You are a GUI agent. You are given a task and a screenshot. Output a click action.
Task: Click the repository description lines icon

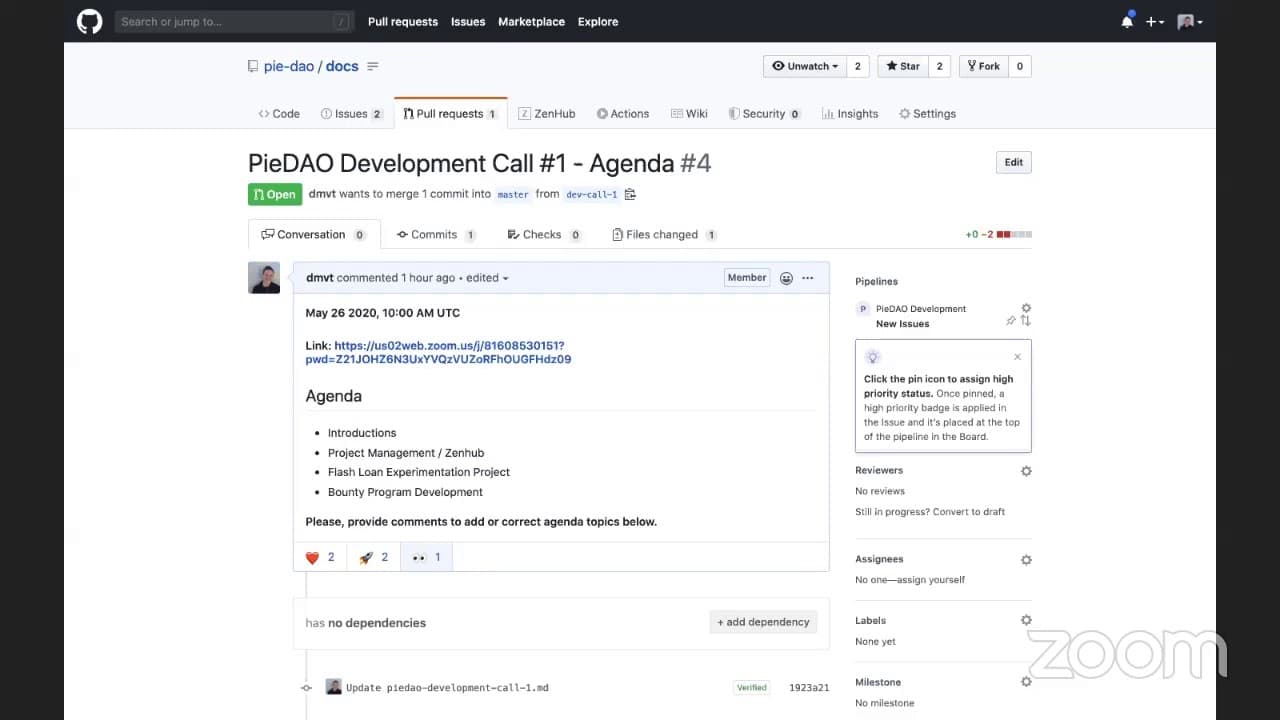coord(373,66)
